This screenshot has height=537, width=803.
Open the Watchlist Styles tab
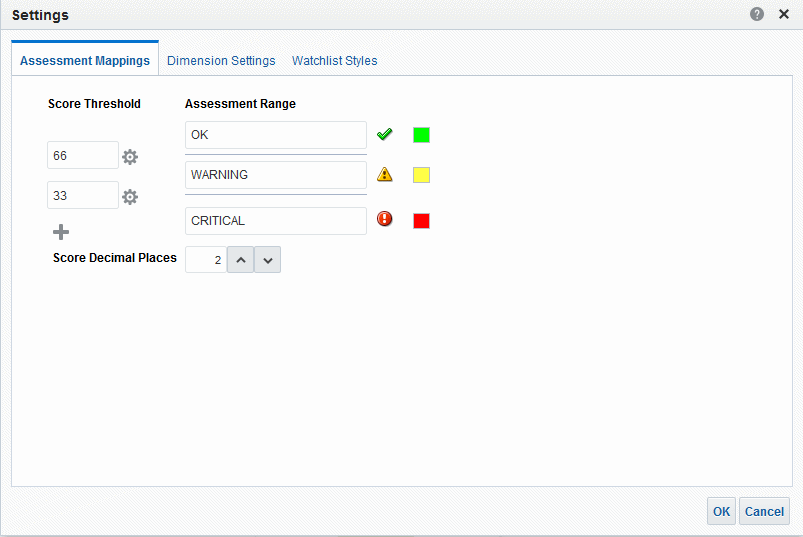[x=335, y=61]
